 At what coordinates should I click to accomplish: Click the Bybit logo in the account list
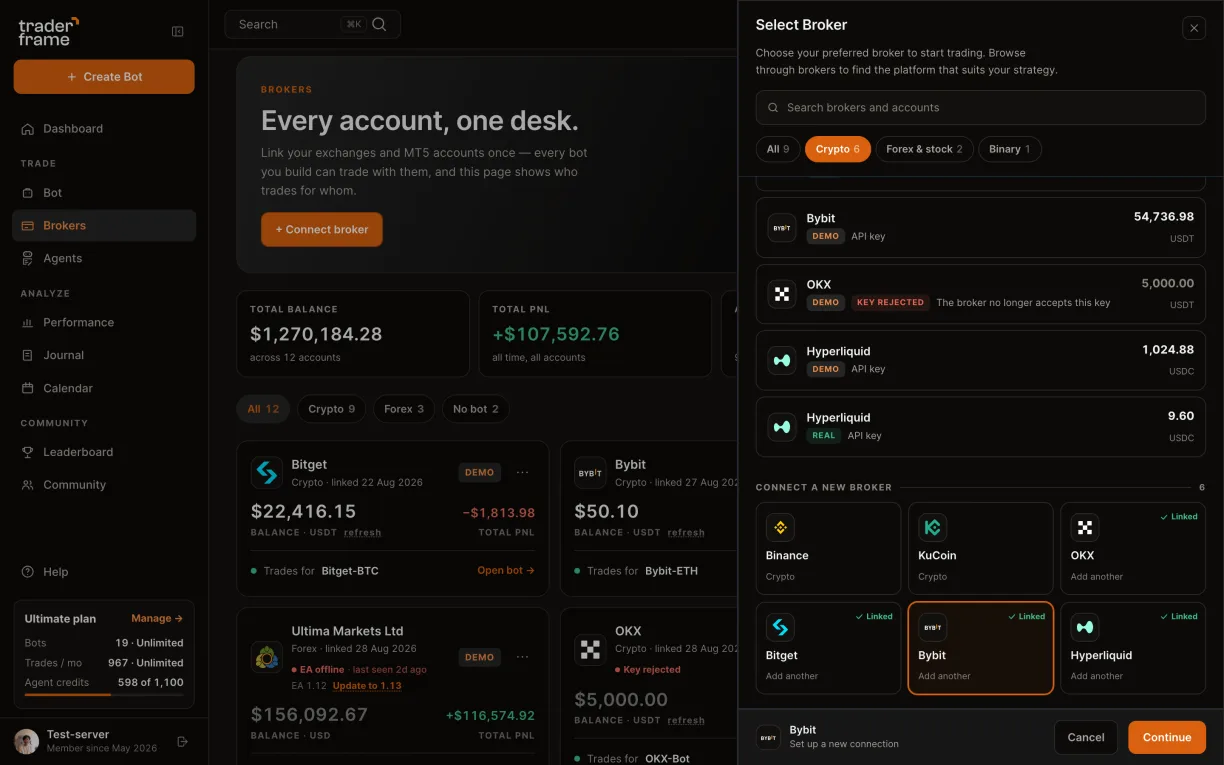[x=782, y=227]
